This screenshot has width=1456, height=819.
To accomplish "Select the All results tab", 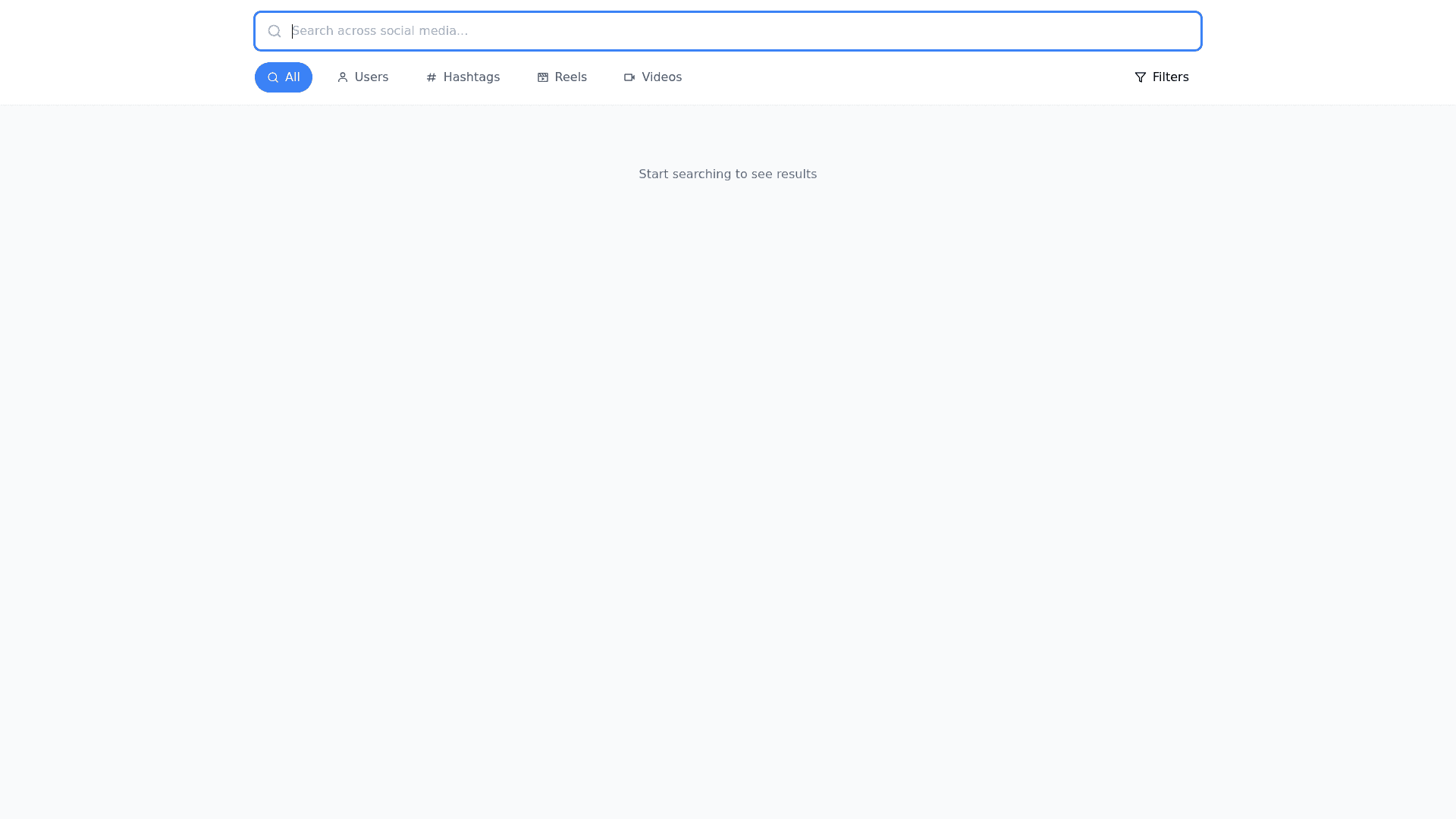I will 284,77.
